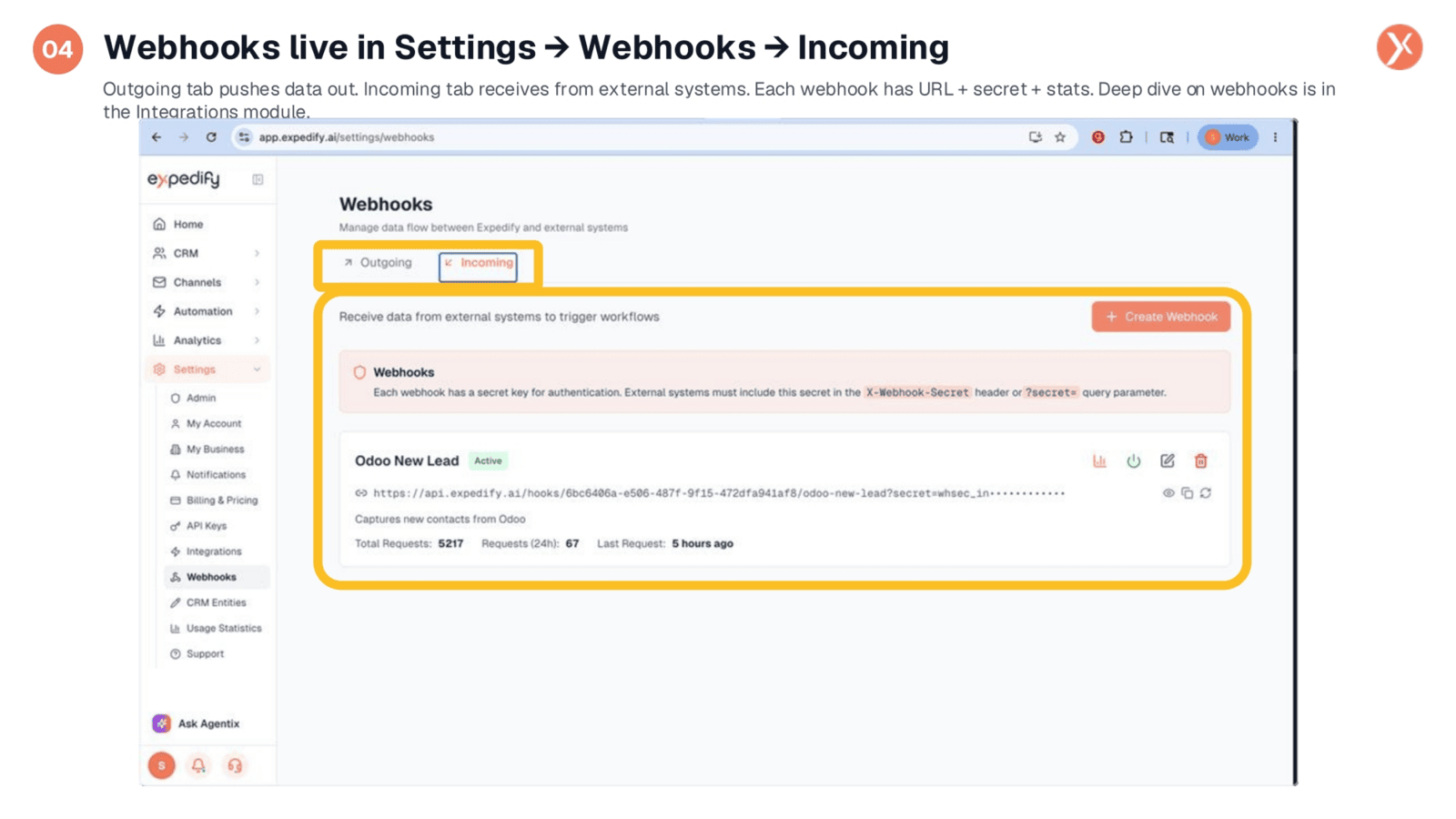The height and width of the screenshot is (819, 1456).
Task: Open Notifications settings
Action: pos(216,474)
